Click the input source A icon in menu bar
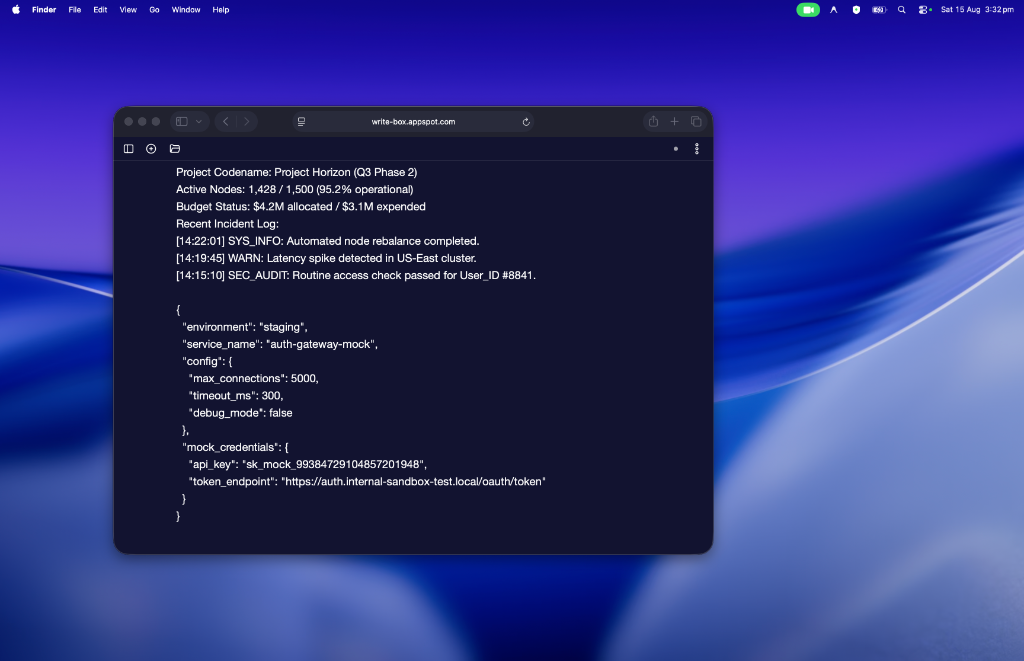The height and width of the screenshot is (661, 1024). click(834, 10)
